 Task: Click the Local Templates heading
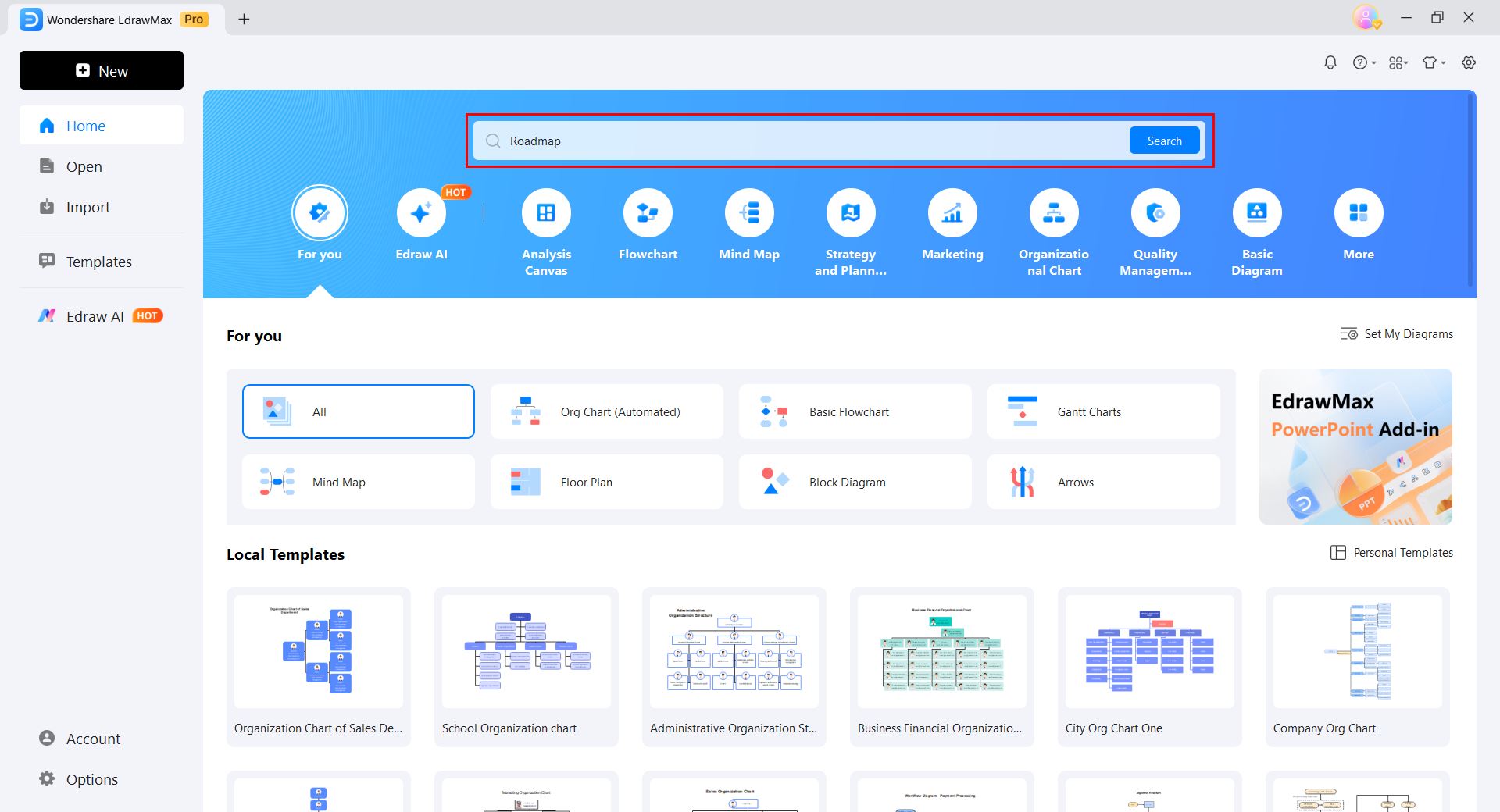[x=285, y=554]
